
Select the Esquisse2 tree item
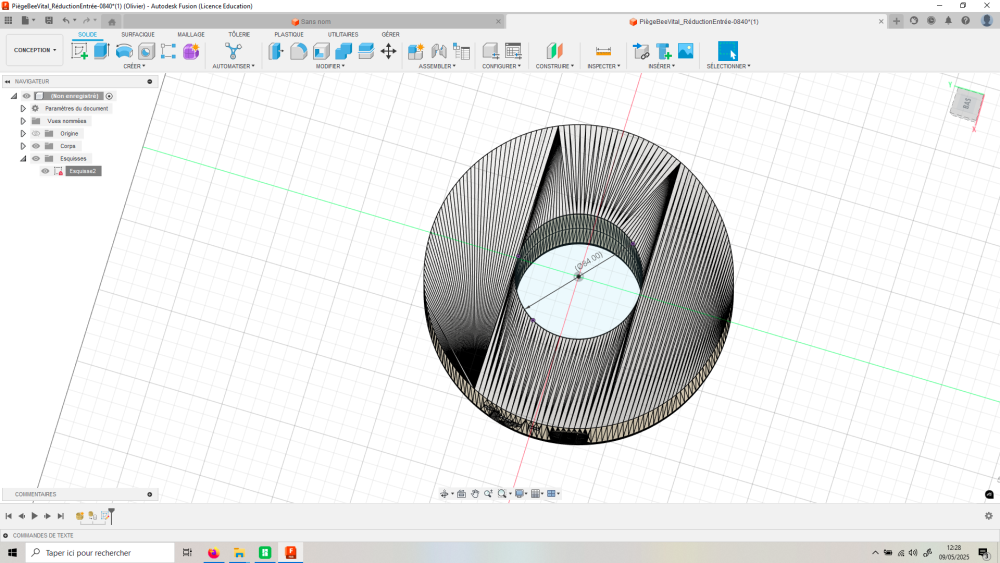[83, 171]
